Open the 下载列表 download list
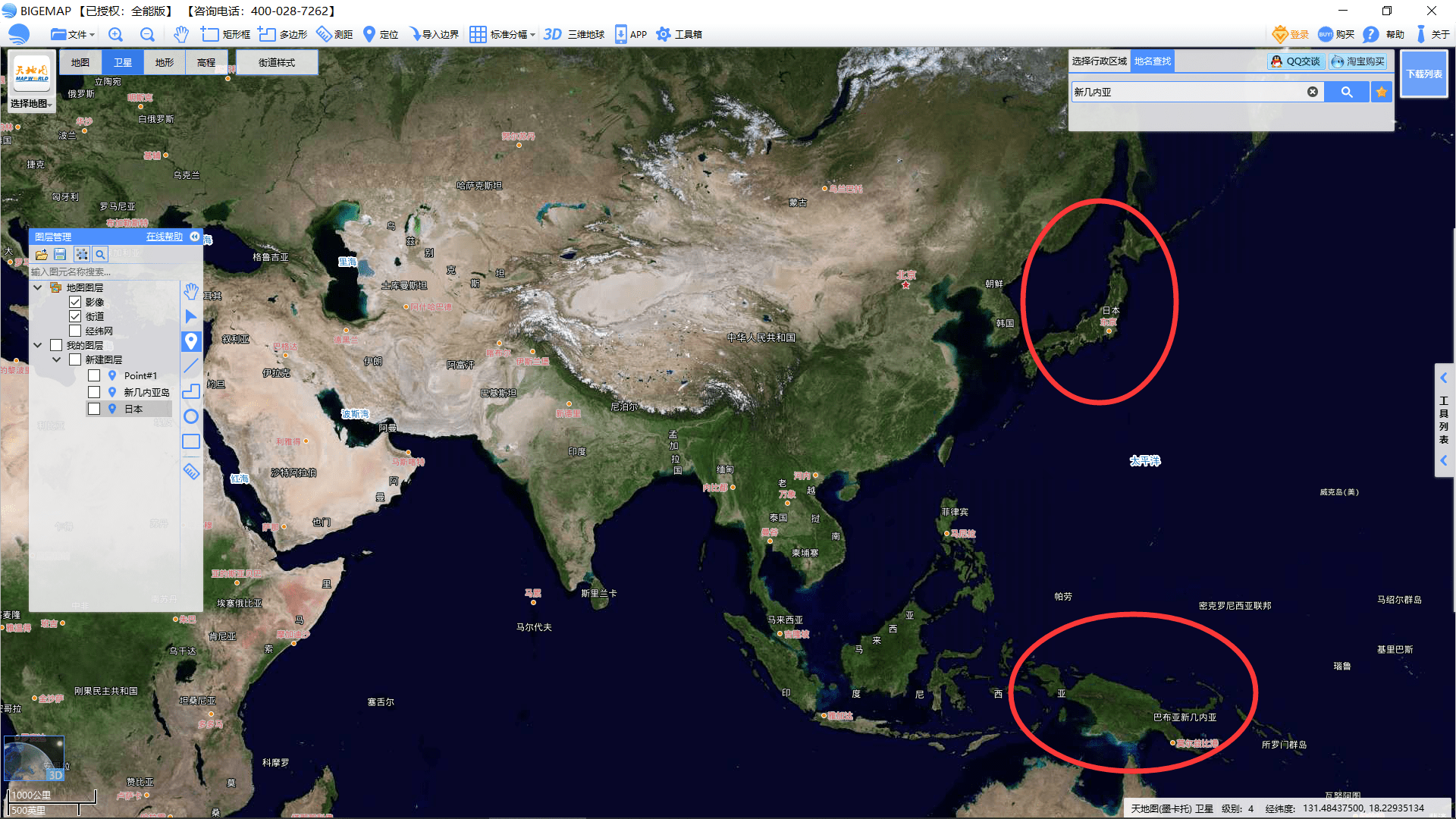The width and height of the screenshot is (1456, 819). click(1424, 74)
